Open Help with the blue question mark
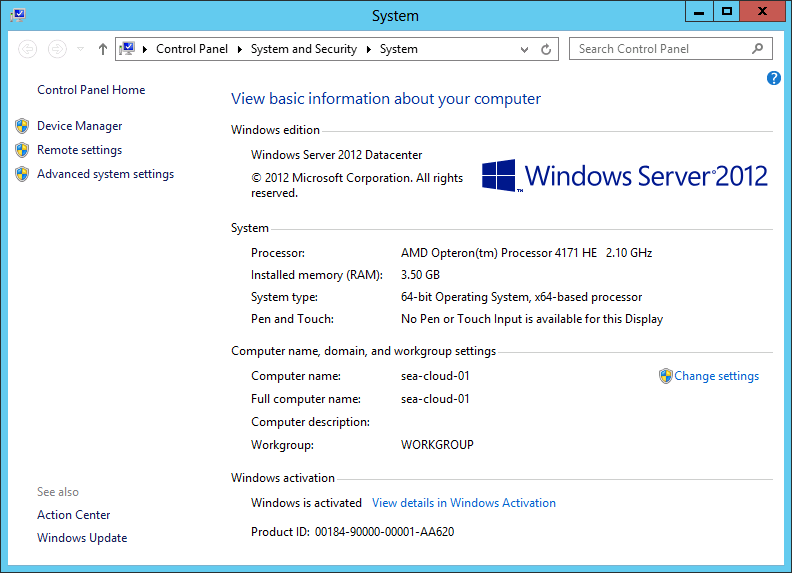This screenshot has height=573, width=792. (x=773, y=78)
